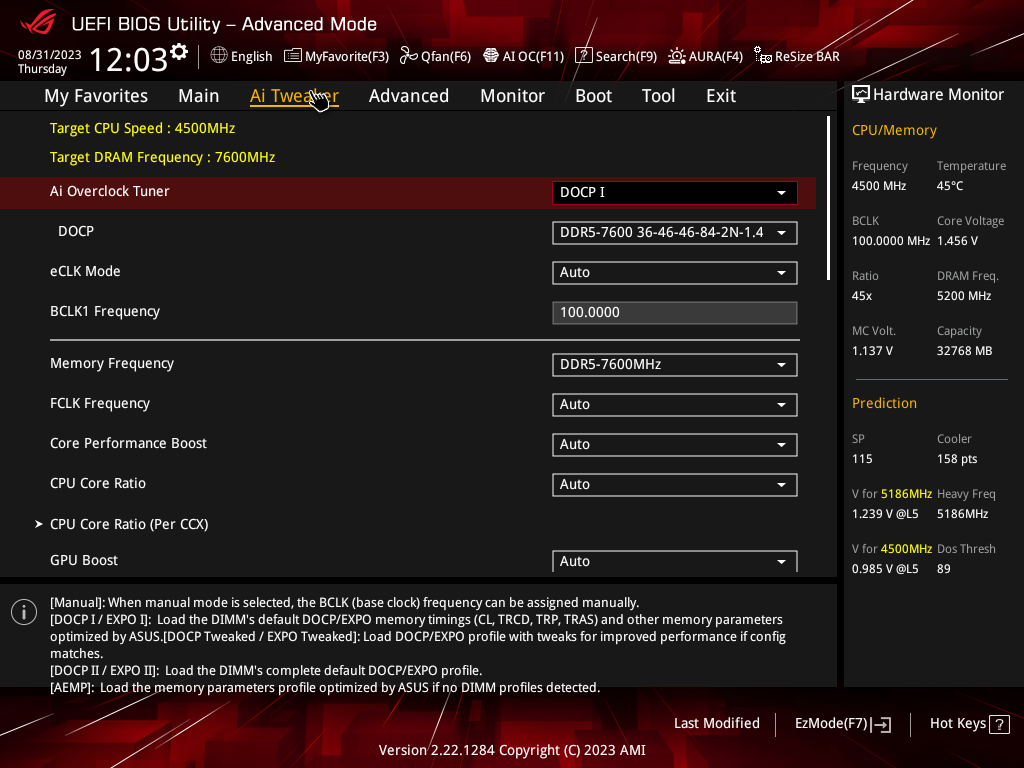Switch to the Monitor tab
This screenshot has width=1024, height=768.
coord(512,96)
